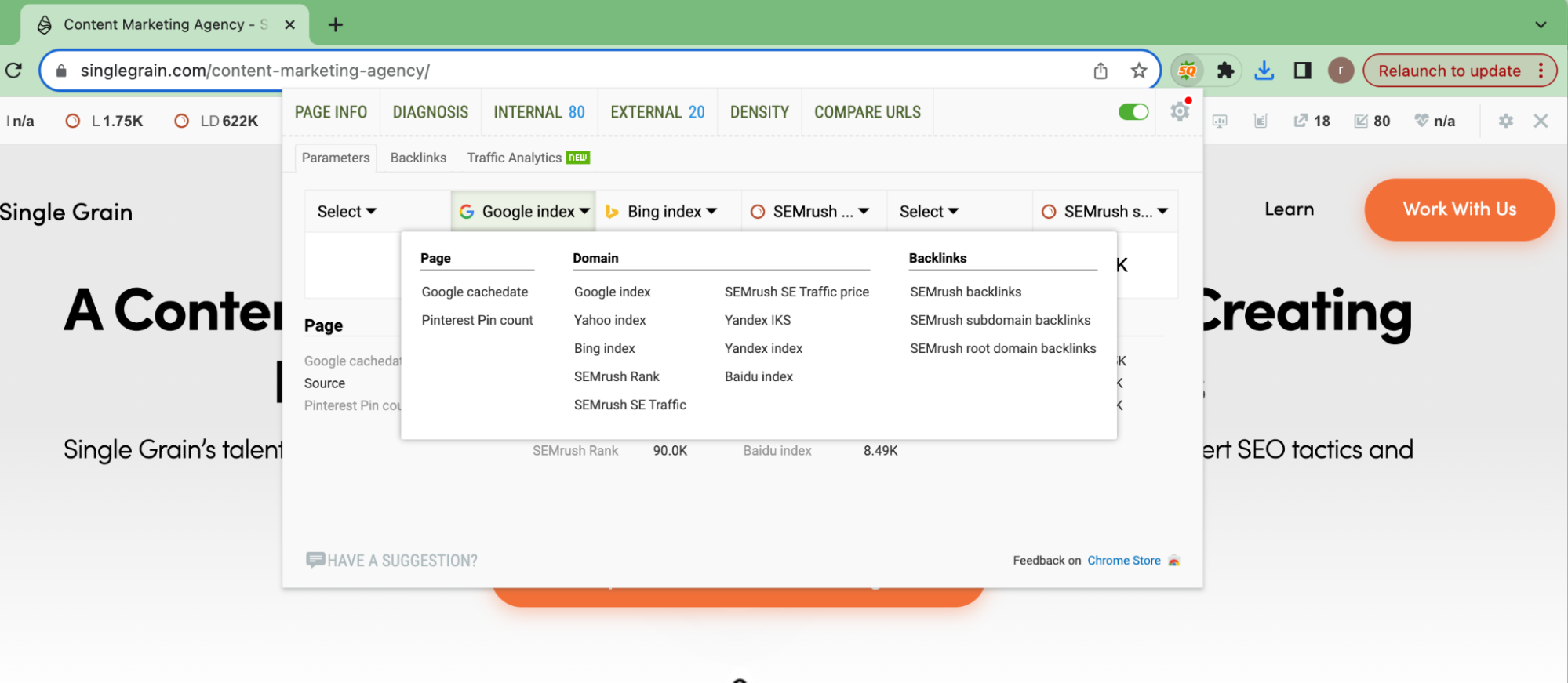Close the Content Marketing Agency tab

pos(289,24)
